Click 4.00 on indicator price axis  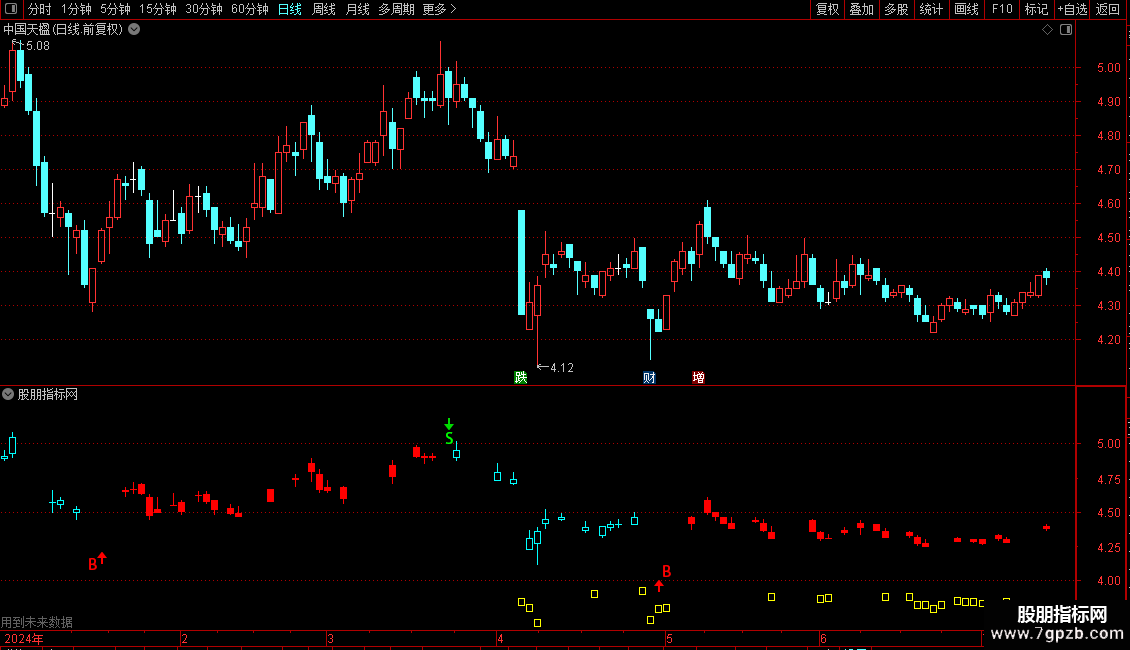1108,580
